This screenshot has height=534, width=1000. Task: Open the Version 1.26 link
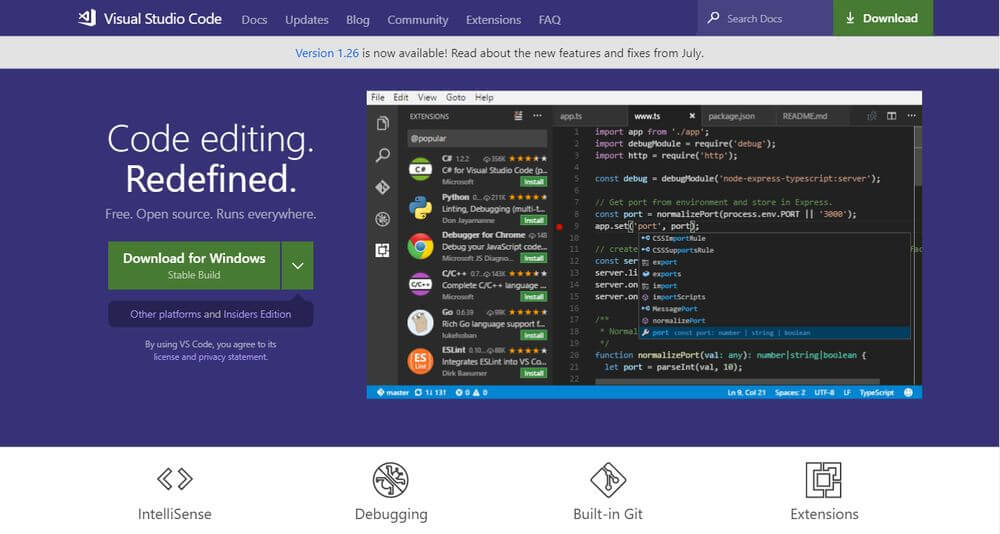(x=327, y=53)
